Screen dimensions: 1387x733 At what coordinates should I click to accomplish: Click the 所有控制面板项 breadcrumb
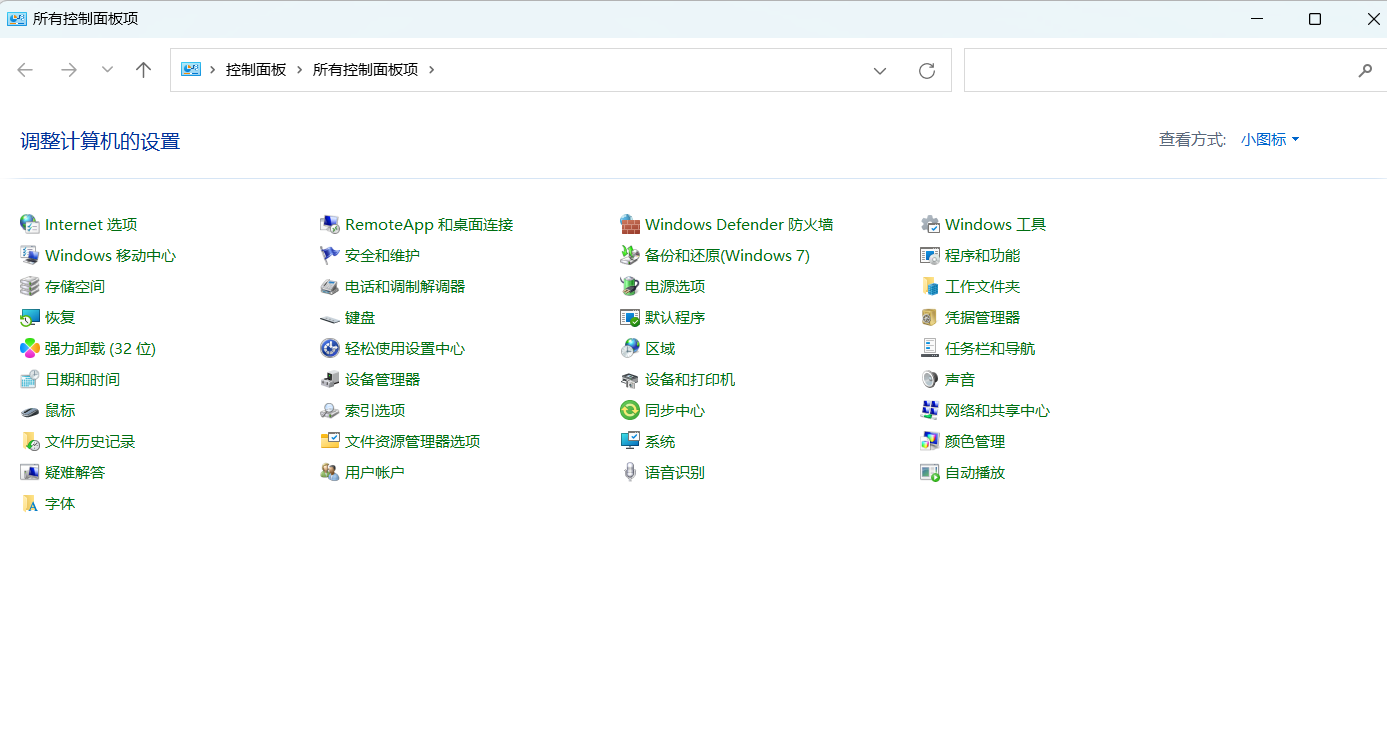click(x=365, y=70)
